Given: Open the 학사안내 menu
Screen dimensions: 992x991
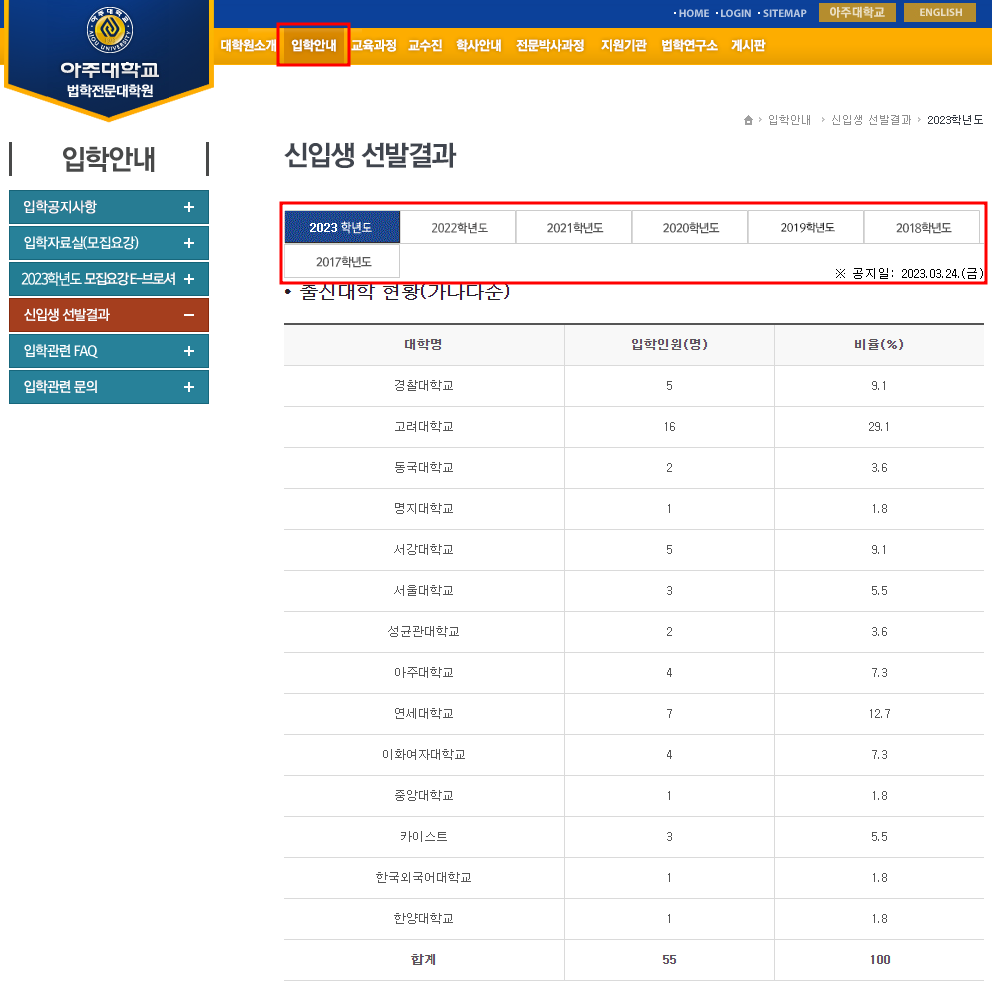Looking at the screenshot, I should (x=478, y=46).
